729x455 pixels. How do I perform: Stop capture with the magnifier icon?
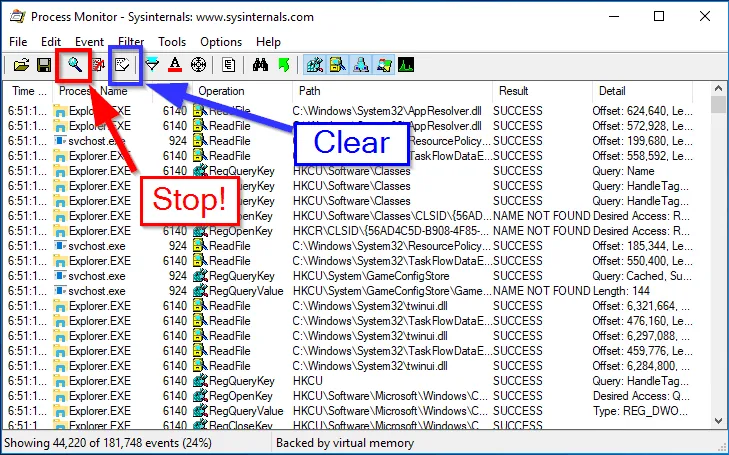pyautogui.click(x=74, y=65)
